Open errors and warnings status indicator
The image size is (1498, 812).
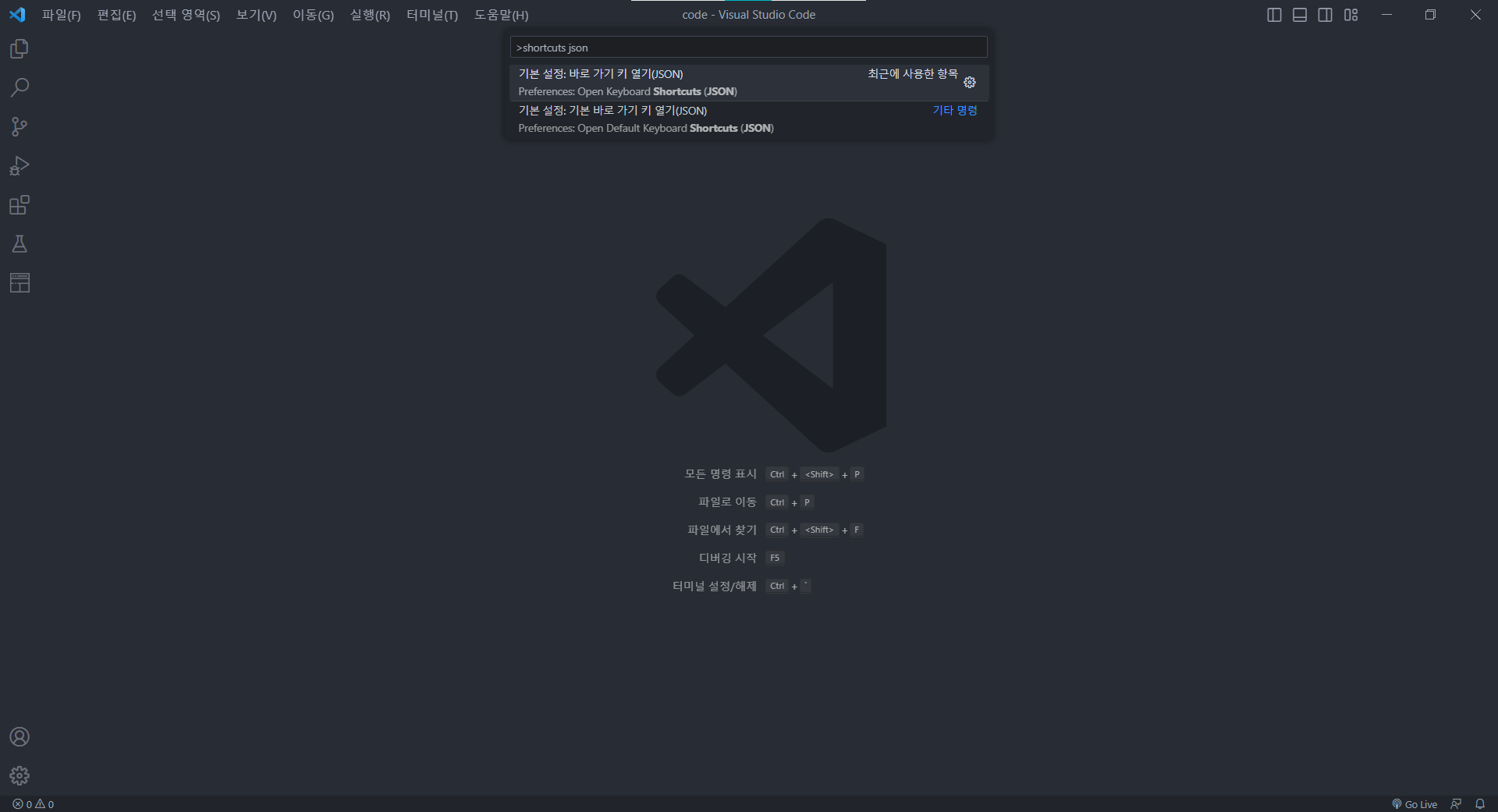(34, 804)
